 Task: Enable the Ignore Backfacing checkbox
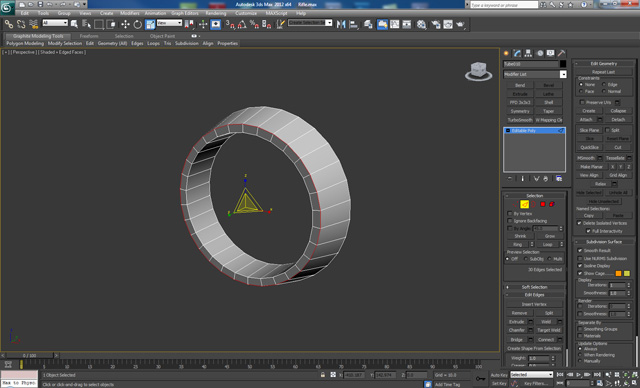click(x=510, y=221)
